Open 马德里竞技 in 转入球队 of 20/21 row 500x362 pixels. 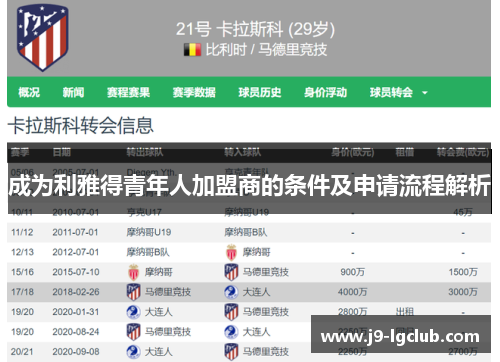(265, 352)
